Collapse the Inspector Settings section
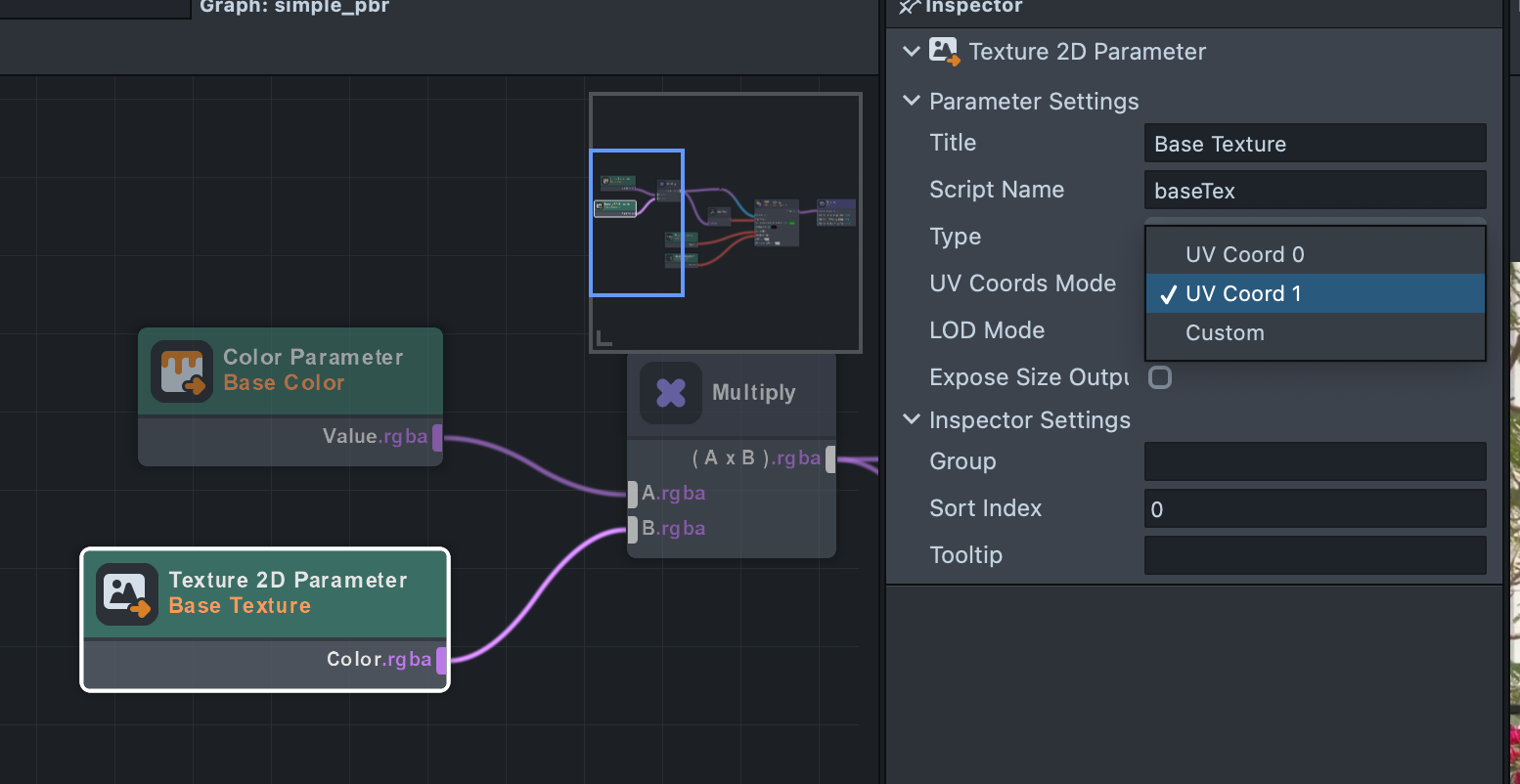This screenshot has width=1520, height=784. (x=912, y=419)
